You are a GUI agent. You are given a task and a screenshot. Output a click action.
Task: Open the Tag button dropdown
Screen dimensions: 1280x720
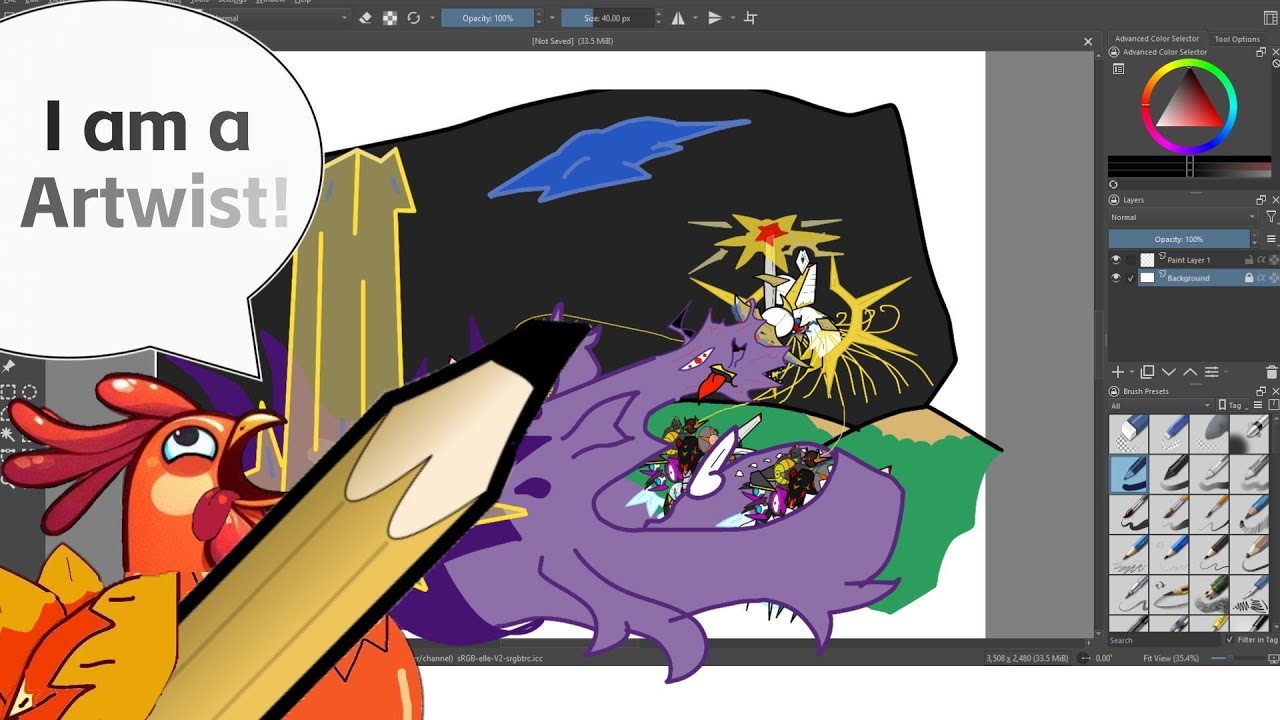[1232, 405]
